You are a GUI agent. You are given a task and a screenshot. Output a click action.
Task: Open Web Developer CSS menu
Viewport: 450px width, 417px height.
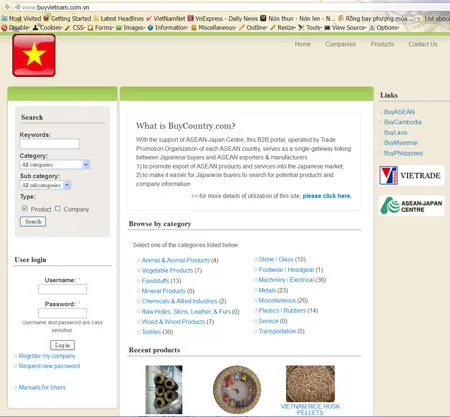pos(75,28)
